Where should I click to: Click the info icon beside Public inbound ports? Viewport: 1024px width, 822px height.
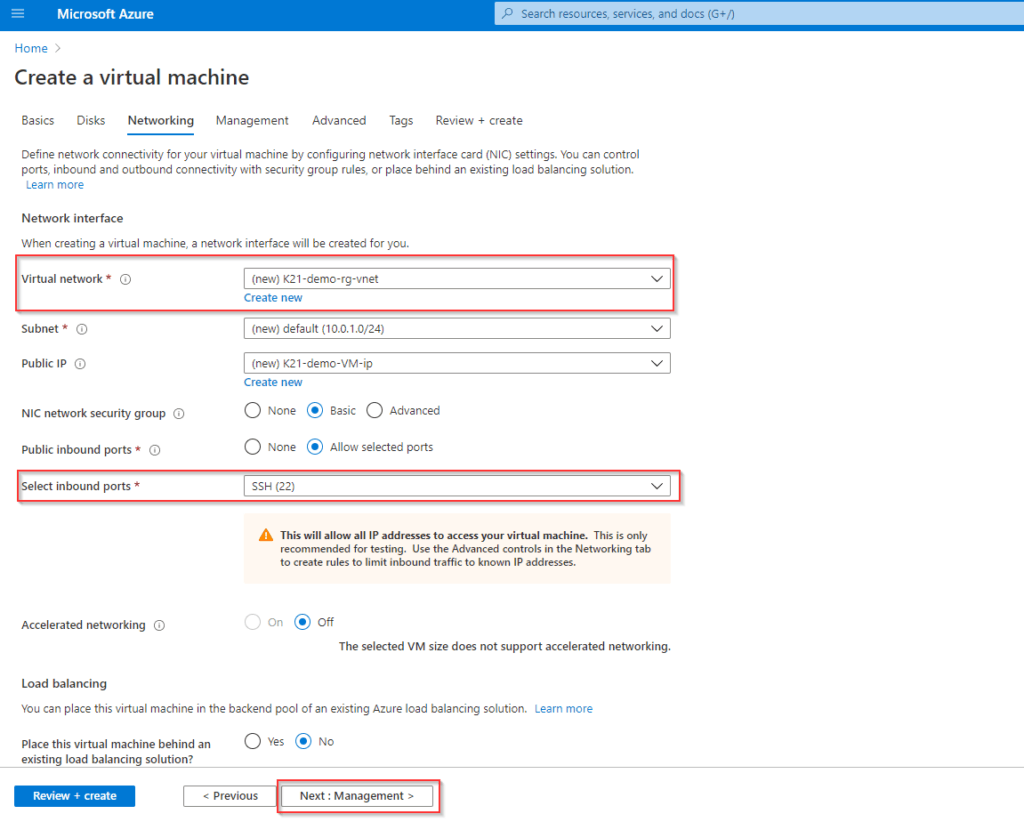pyautogui.click(x=154, y=450)
